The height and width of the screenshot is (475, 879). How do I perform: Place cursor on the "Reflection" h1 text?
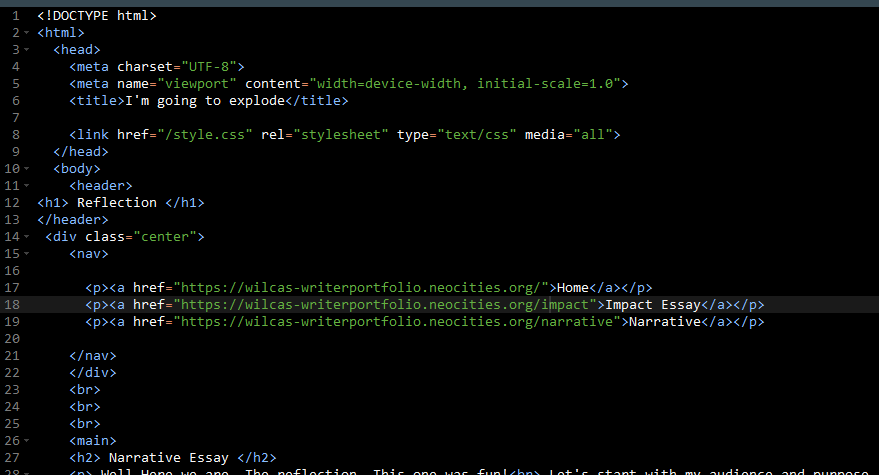point(117,203)
